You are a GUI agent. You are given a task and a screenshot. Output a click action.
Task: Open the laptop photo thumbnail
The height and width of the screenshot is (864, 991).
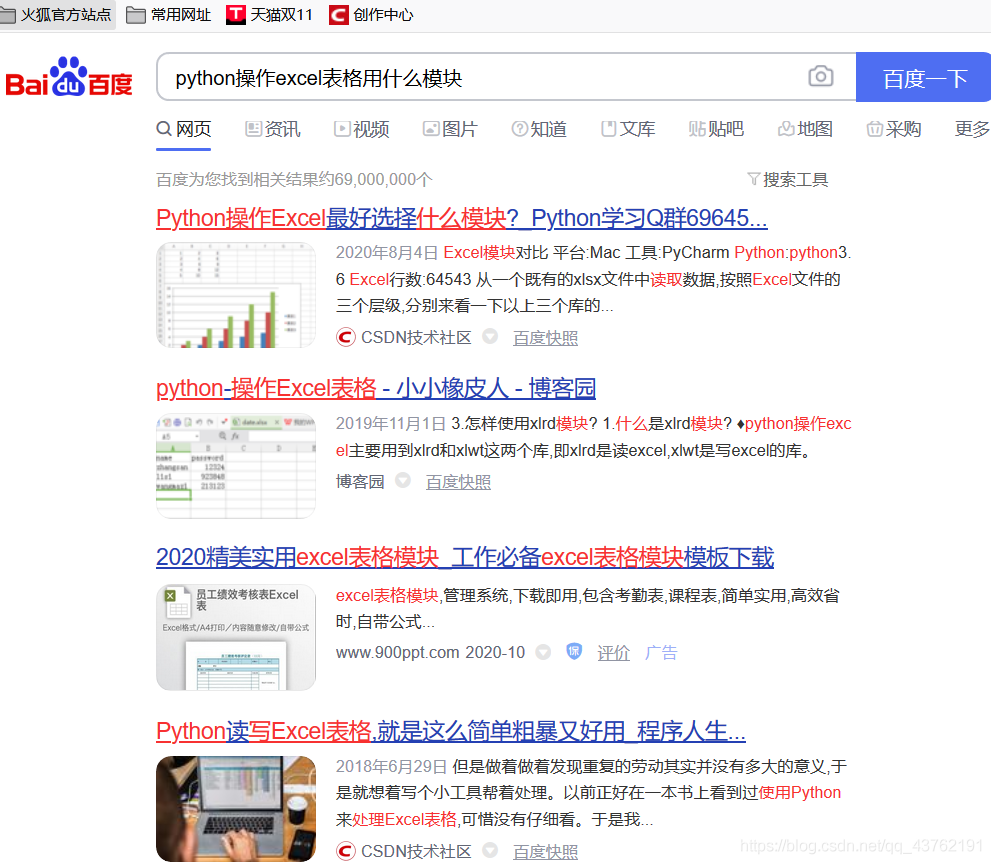pos(236,808)
